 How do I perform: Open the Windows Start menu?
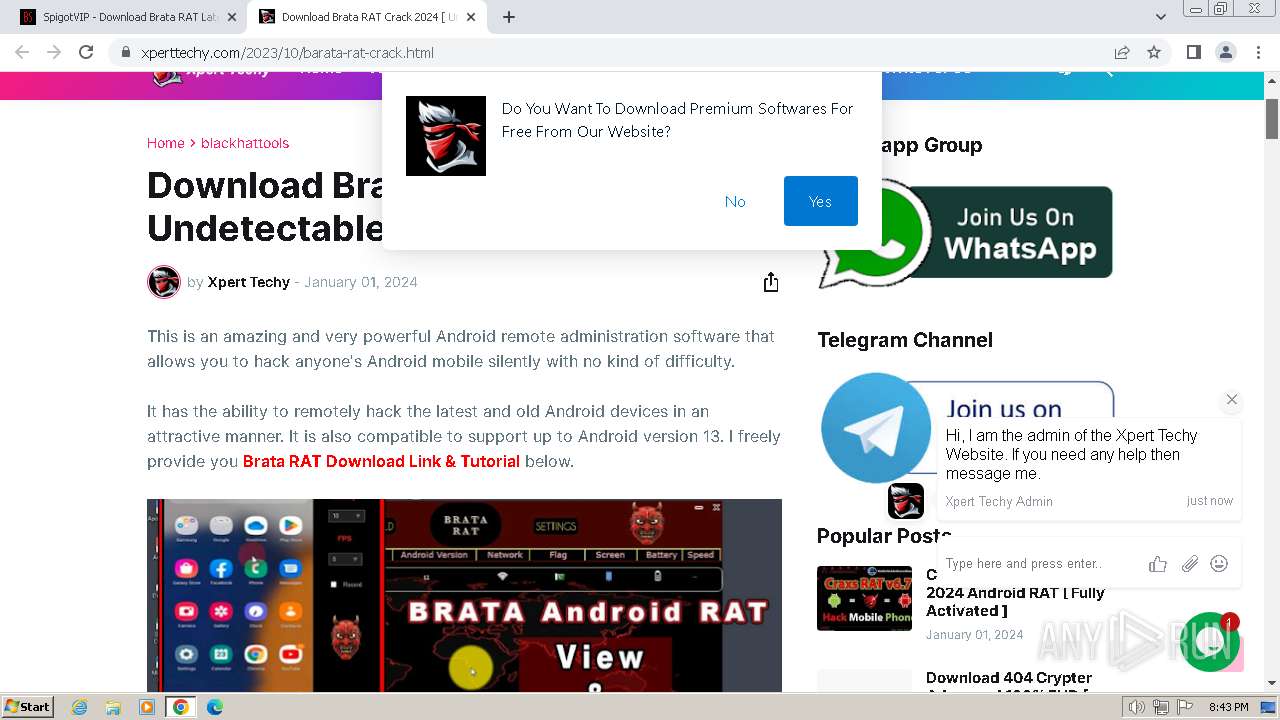click(27, 706)
